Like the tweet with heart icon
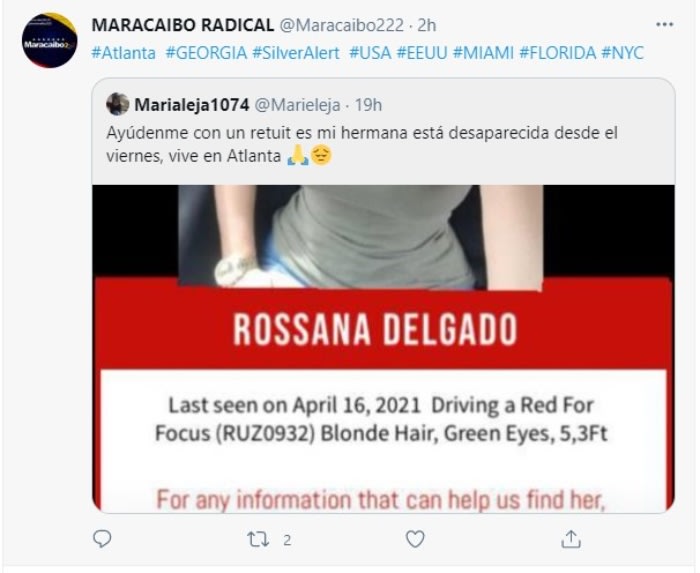700x573 pixels. pos(415,540)
